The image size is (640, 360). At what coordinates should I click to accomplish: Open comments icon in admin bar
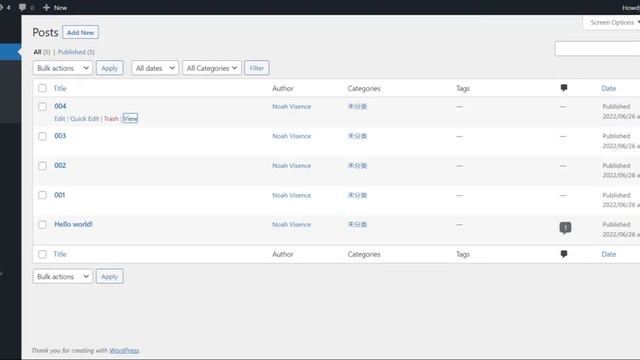22,7
